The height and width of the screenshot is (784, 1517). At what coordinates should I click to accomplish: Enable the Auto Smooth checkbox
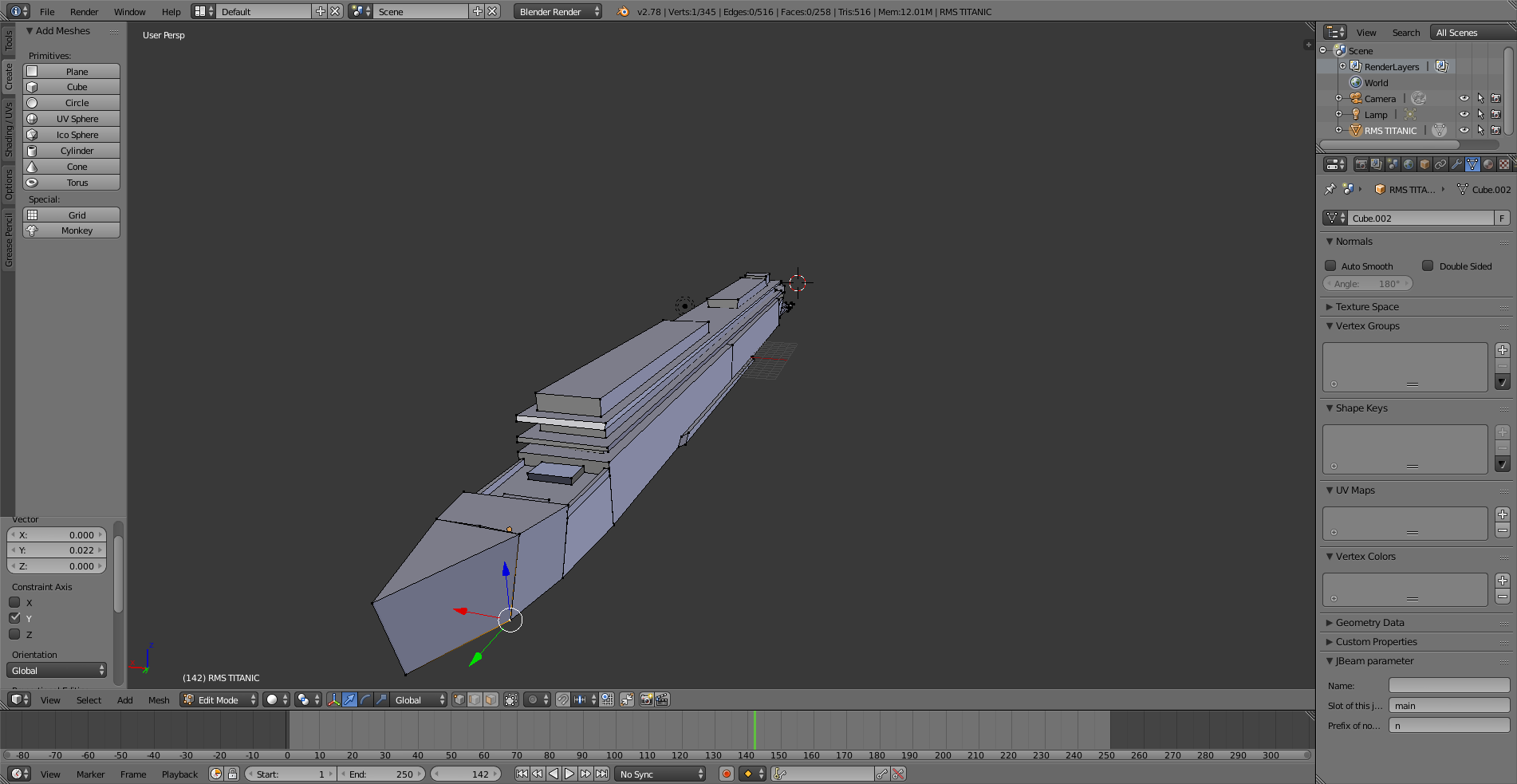pos(1330,266)
